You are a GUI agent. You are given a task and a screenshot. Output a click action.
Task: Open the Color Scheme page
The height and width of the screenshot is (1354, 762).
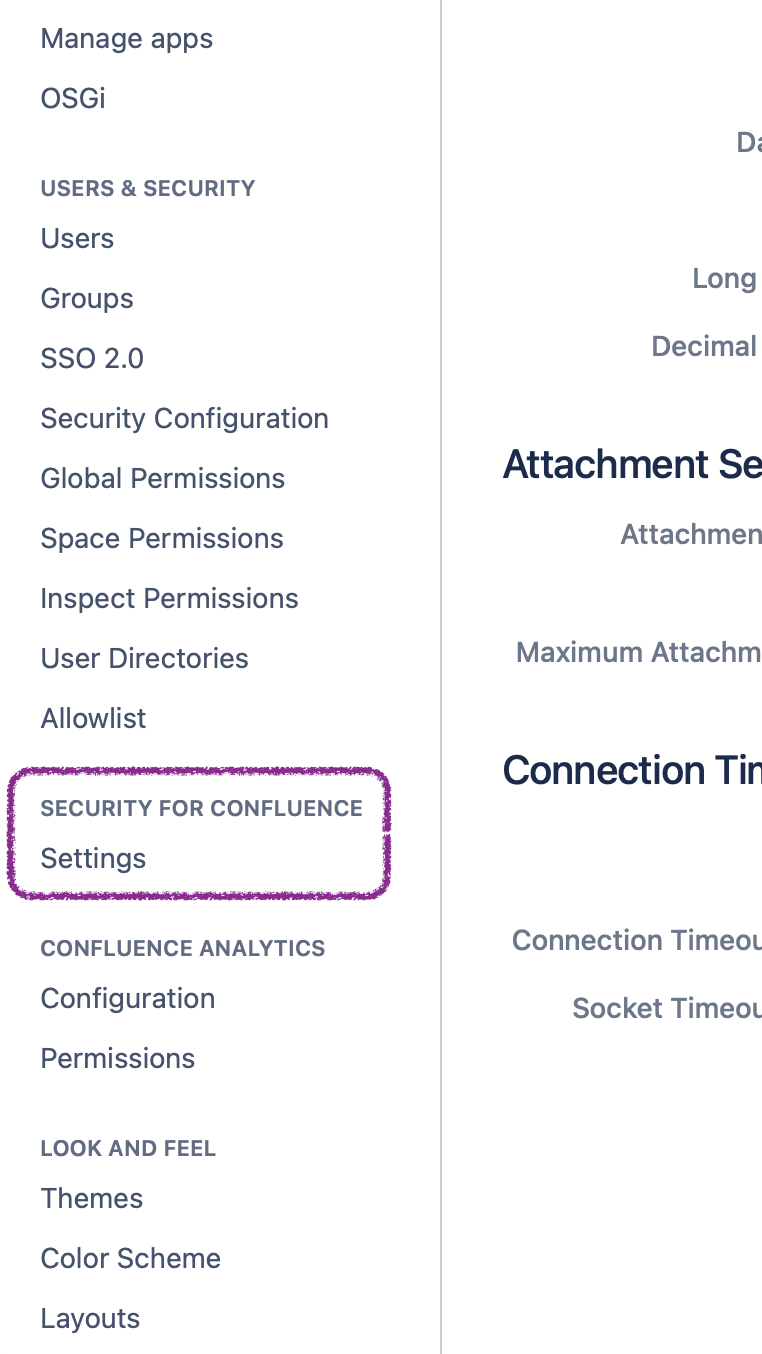click(130, 1259)
